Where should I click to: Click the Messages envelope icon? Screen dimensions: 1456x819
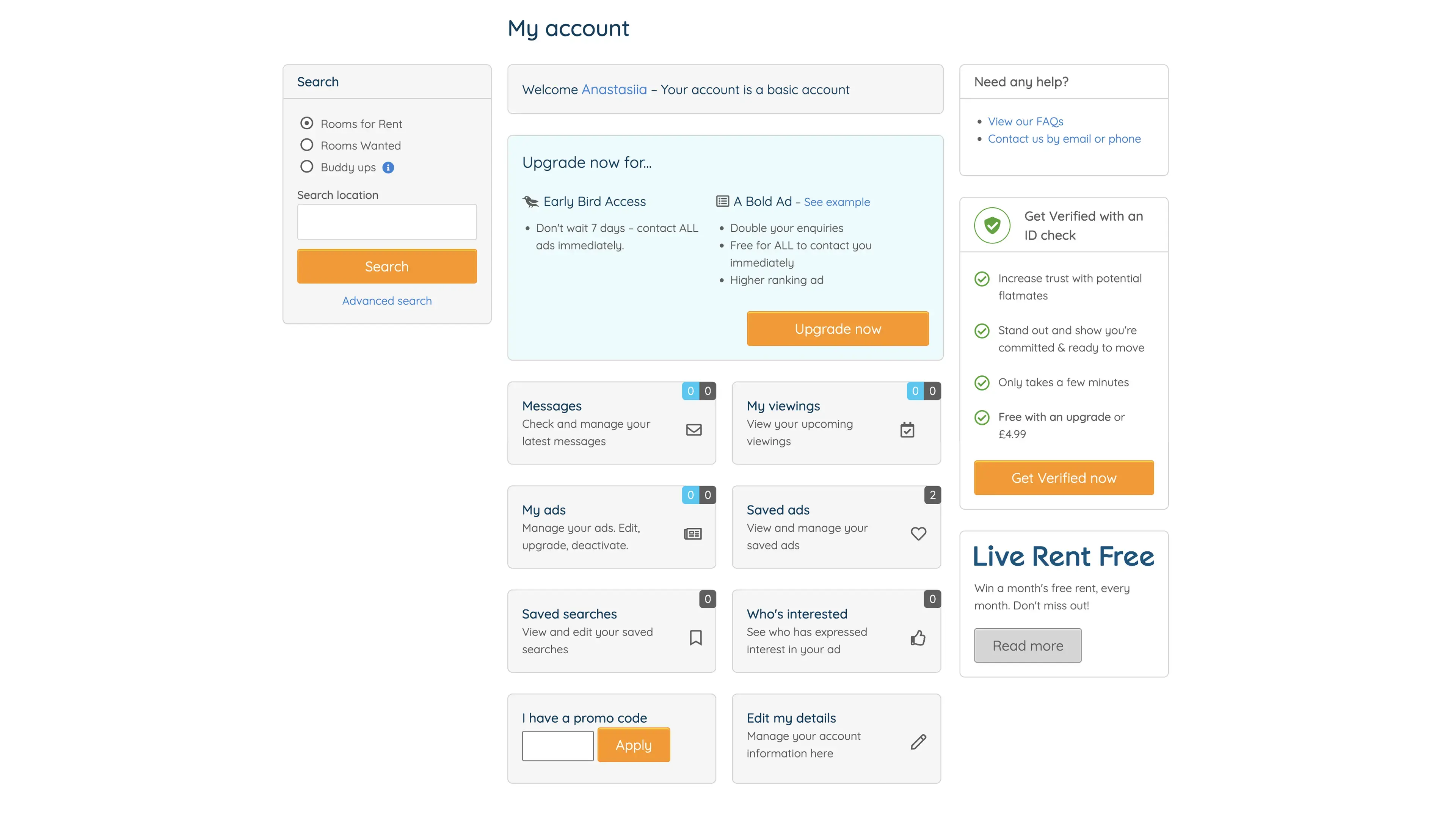pos(693,430)
